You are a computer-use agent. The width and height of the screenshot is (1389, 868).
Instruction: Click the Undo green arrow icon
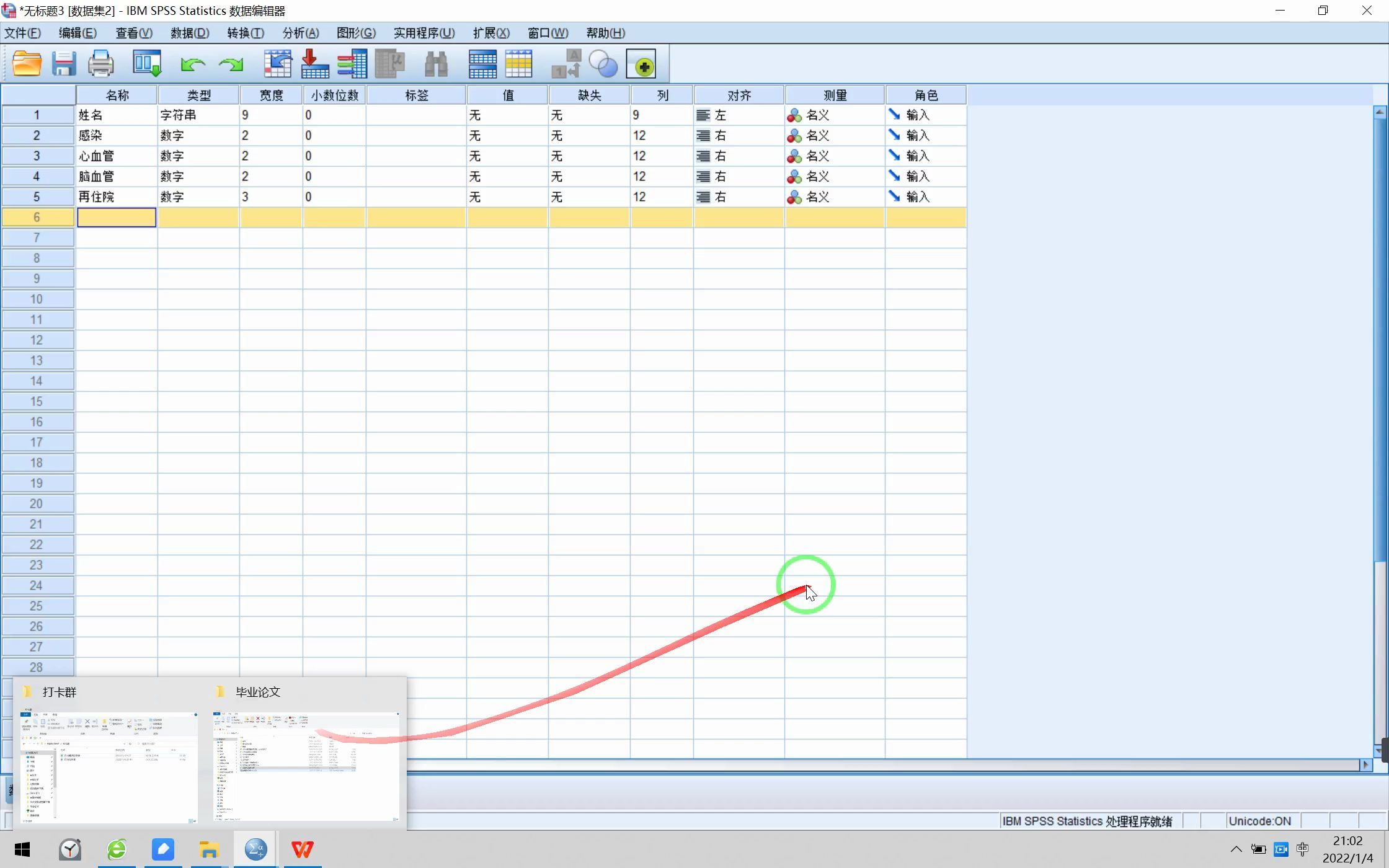click(193, 64)
